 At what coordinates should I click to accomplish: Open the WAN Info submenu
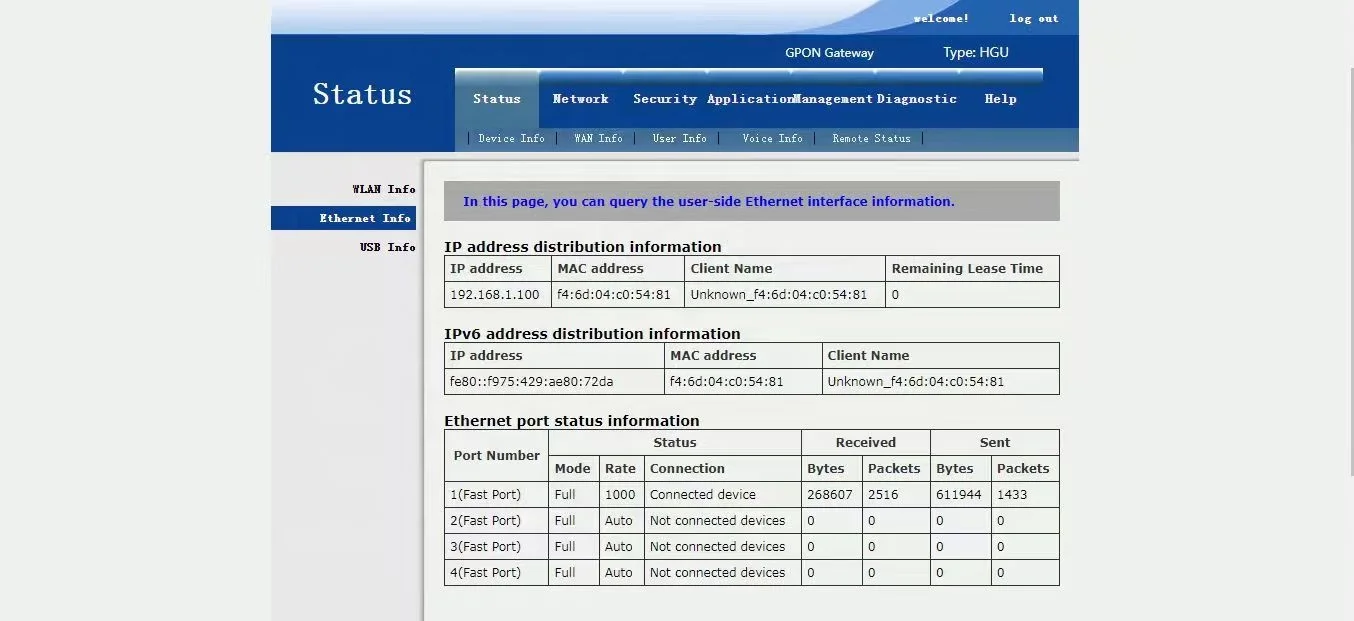click(598, 138)
